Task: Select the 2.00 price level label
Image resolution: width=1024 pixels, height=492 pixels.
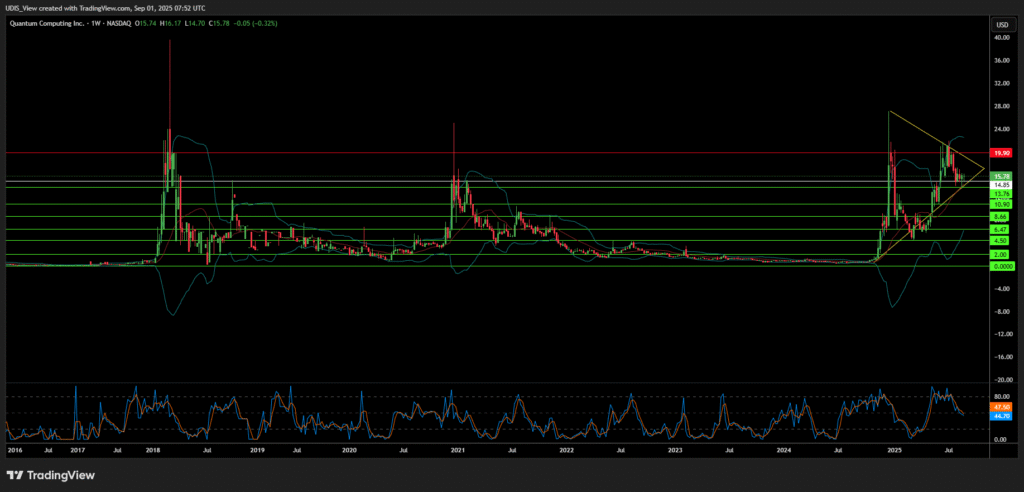Action: click(x=999, y=254)
